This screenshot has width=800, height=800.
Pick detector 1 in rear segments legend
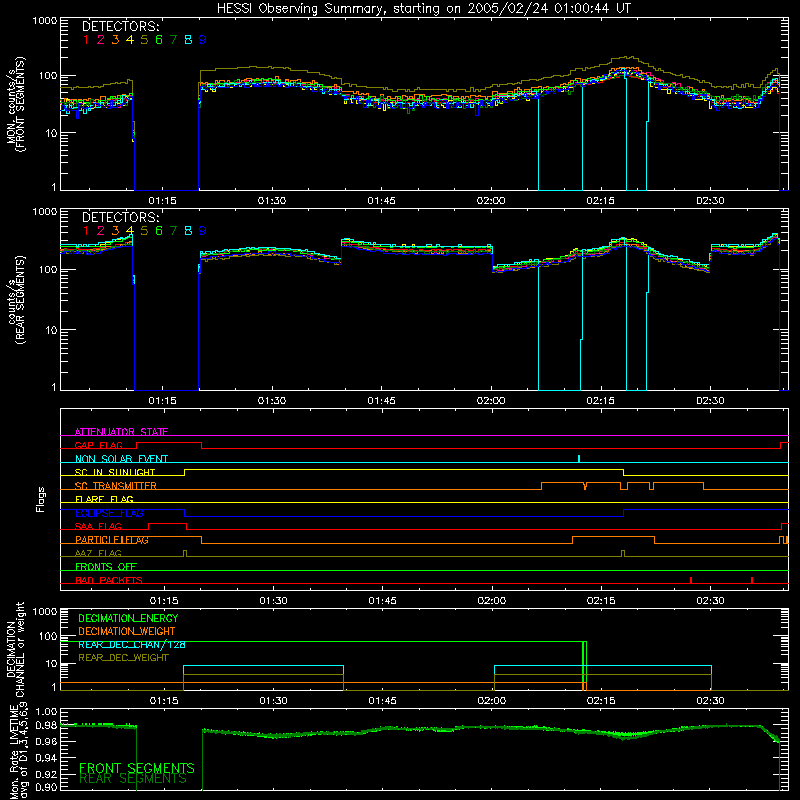pyautogui.click(x=86, y=231)
